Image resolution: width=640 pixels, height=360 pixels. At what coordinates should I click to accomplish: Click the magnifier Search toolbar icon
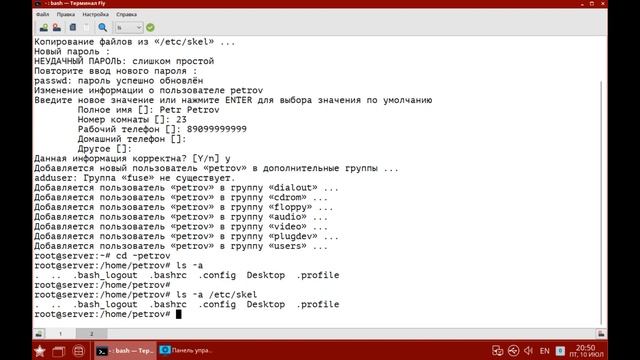click(x=102, y=27)
